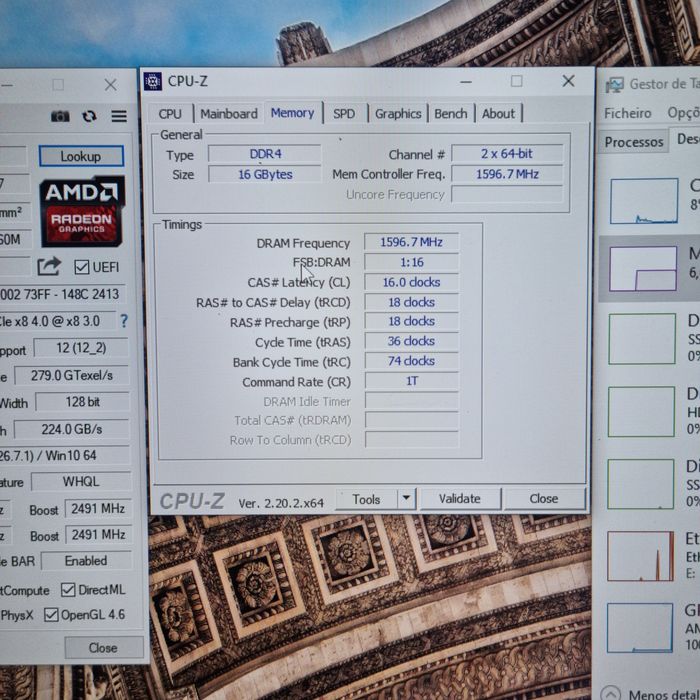
Task: Click the 12 (12_2) DirectX support field
Action: click(x=81, y=348)
